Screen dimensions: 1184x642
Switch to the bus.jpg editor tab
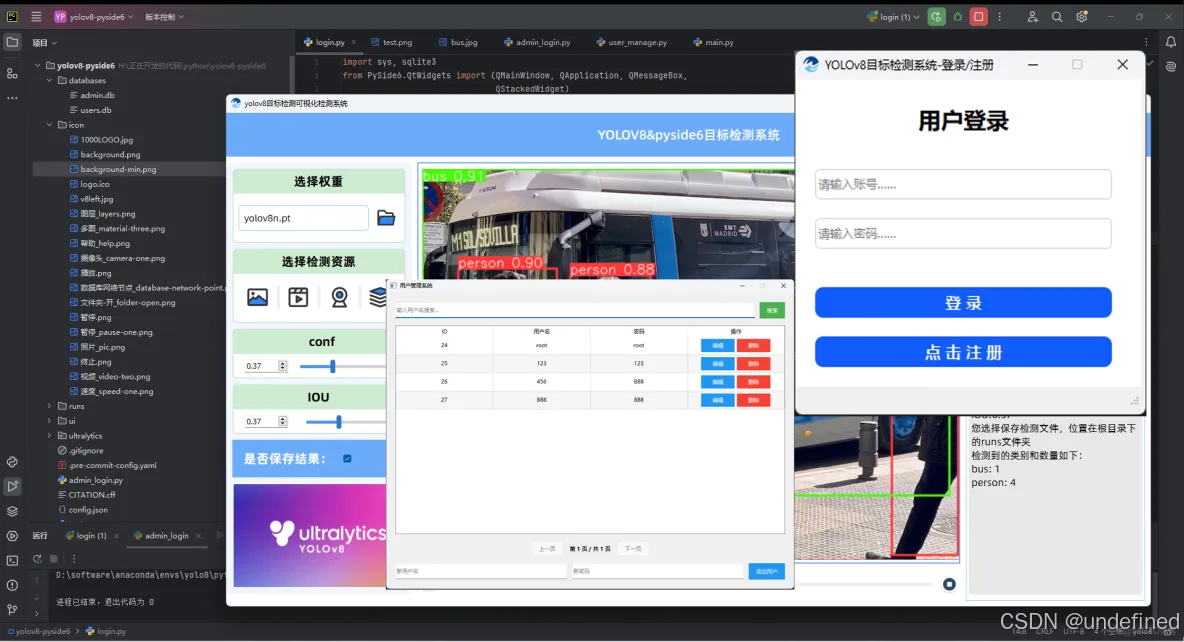[459, 42]
